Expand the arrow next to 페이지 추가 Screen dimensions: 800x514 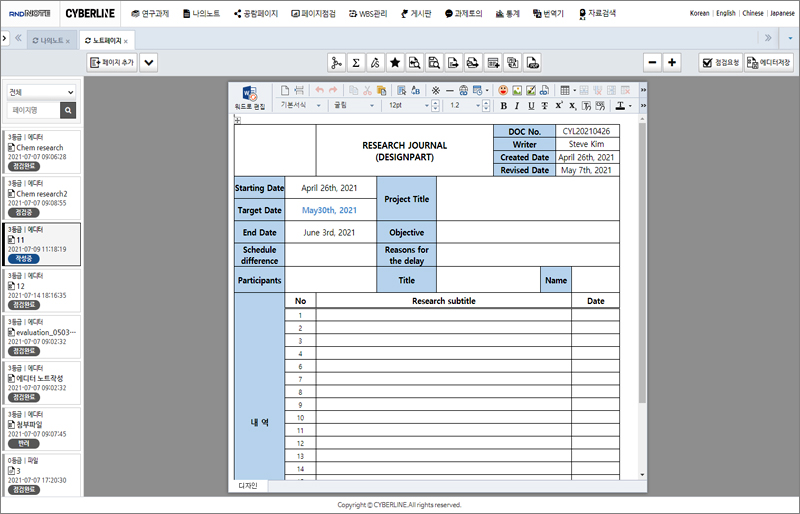(x=149, y=62)
